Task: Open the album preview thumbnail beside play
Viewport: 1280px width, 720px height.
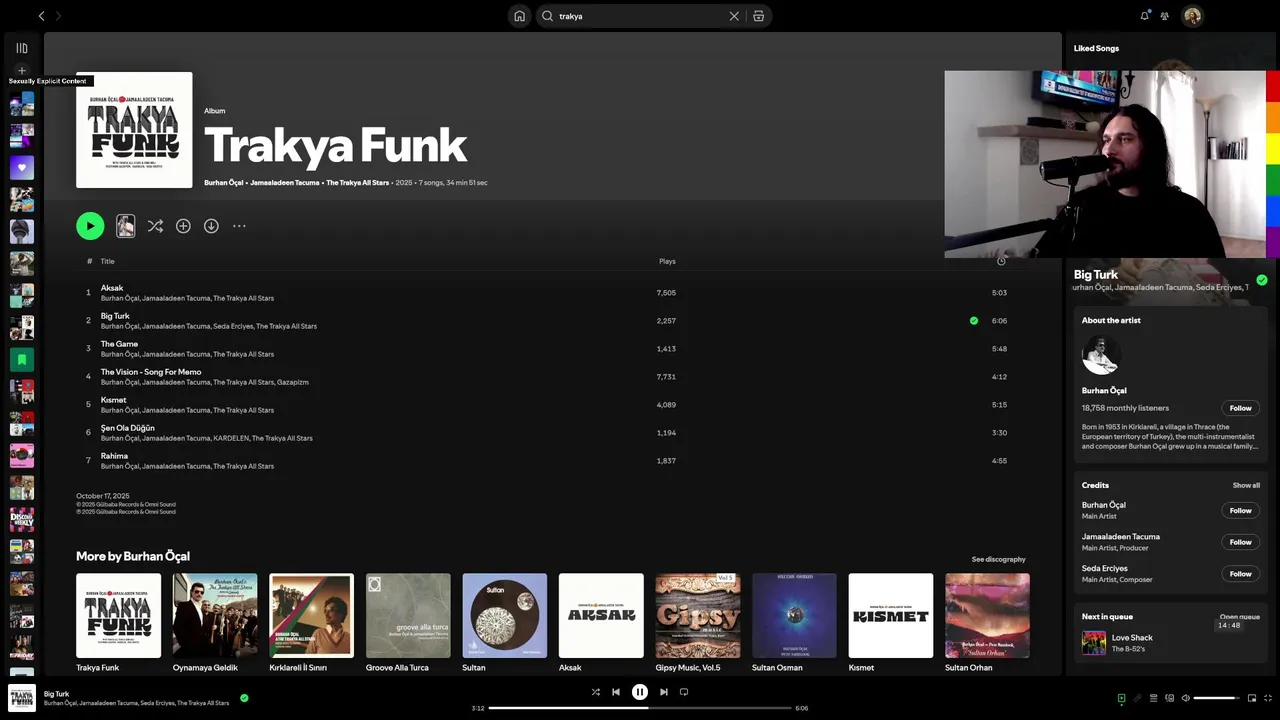Action: point(125,226)
